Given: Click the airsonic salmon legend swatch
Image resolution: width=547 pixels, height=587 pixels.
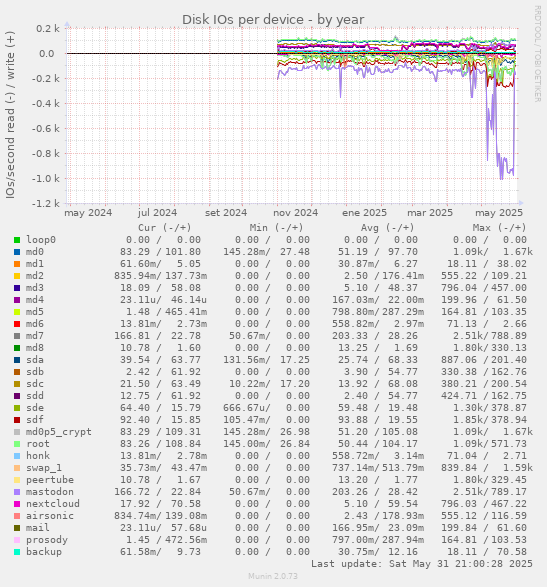Looking at the screenshot, I should pyautogui.click(x=17, y=516).
